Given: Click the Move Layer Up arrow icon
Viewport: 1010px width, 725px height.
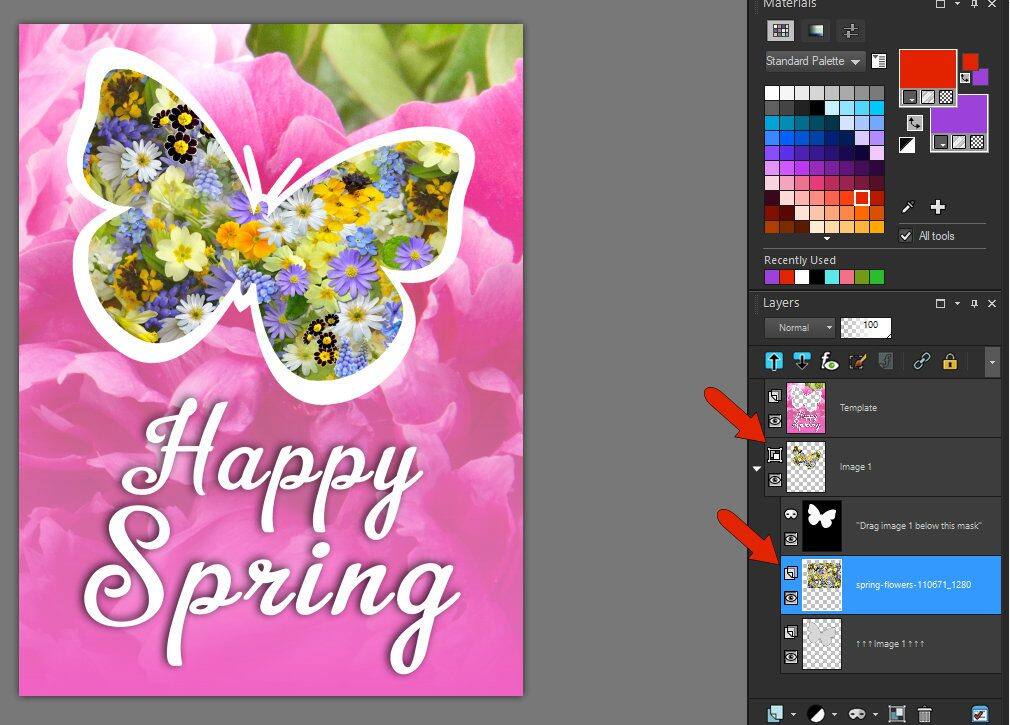Looking at the screenshot, I should (x=774, y=362).
